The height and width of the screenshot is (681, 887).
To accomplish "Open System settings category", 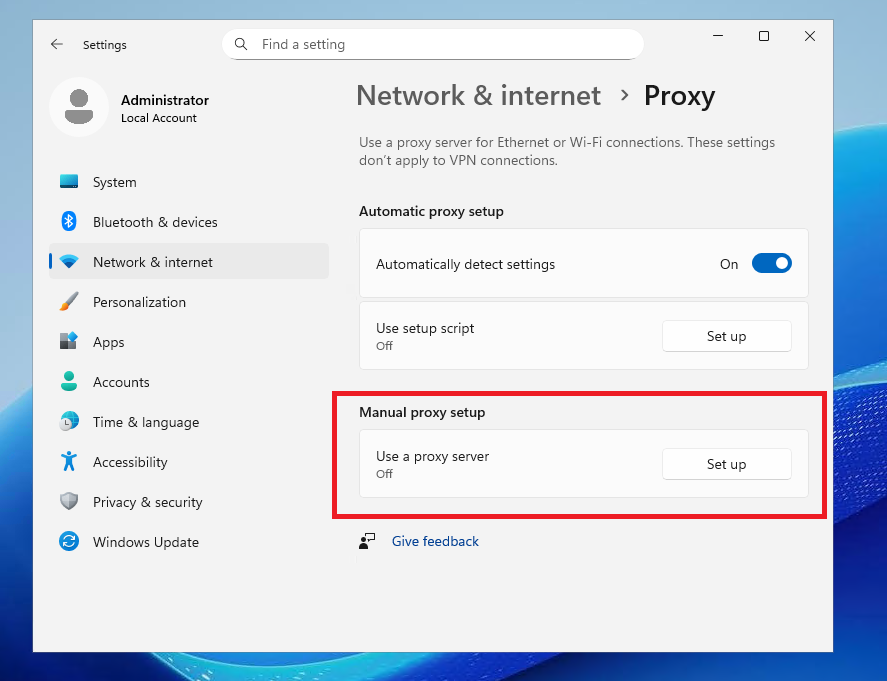I will pyautogui.click(x=189, y=182).
